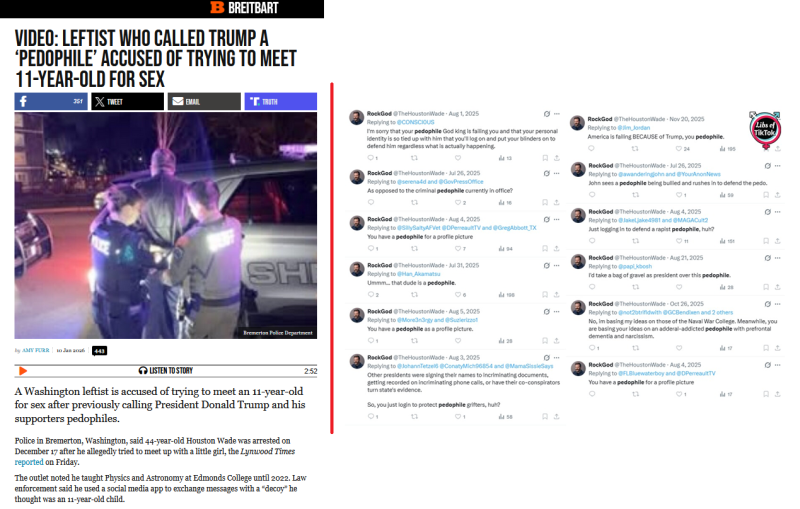800x509 pixels.
Task: Open the 443 comments count badge
Action: (99, 351)
